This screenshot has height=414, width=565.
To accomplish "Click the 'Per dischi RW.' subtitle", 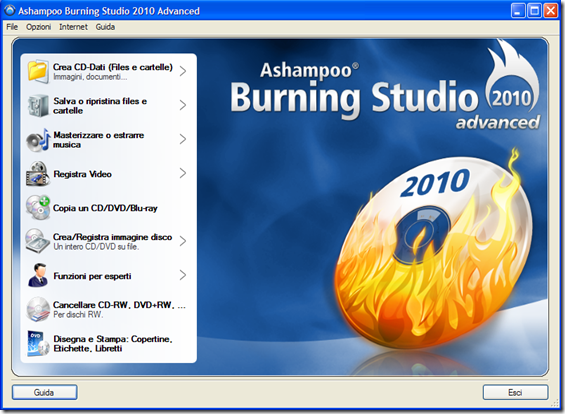I will (x=78, y=315).
